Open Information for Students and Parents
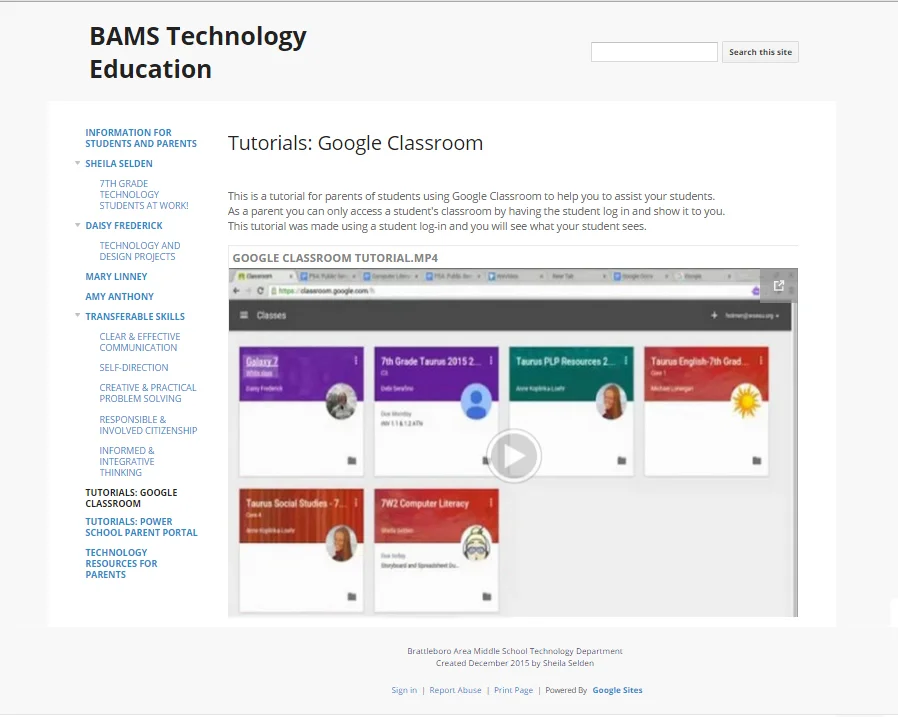The height and width of the screenshot is (717, 898). [x=141, y=137]
